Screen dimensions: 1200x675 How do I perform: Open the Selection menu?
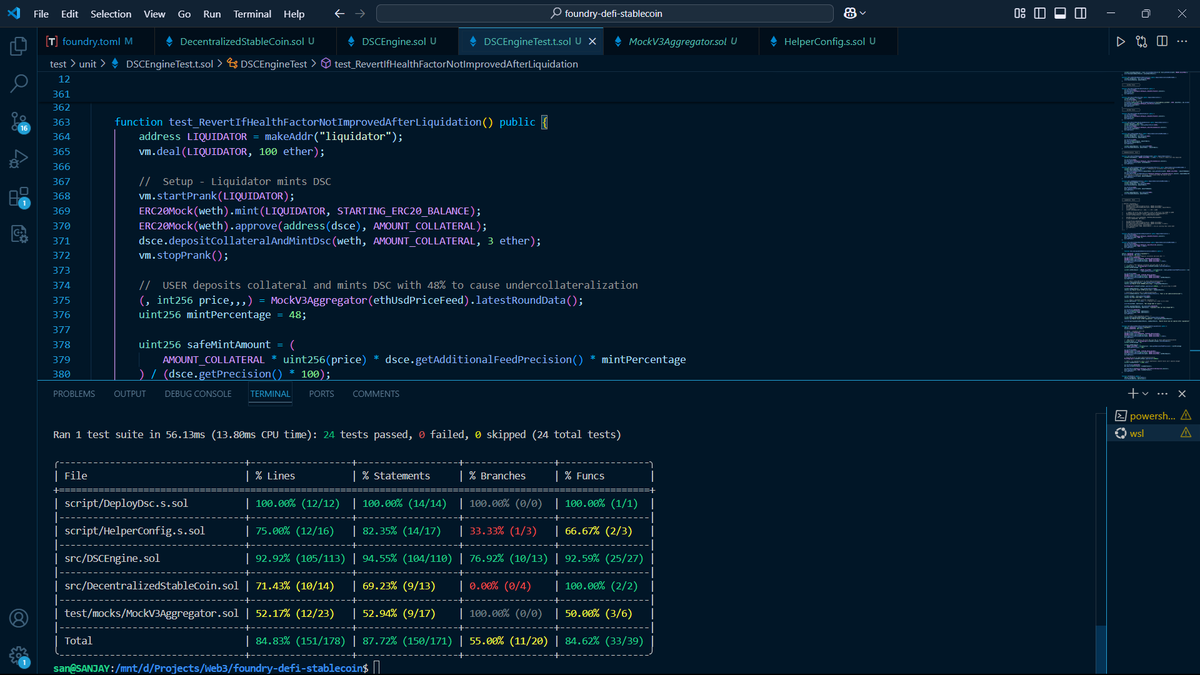click(x=111, y=14)
